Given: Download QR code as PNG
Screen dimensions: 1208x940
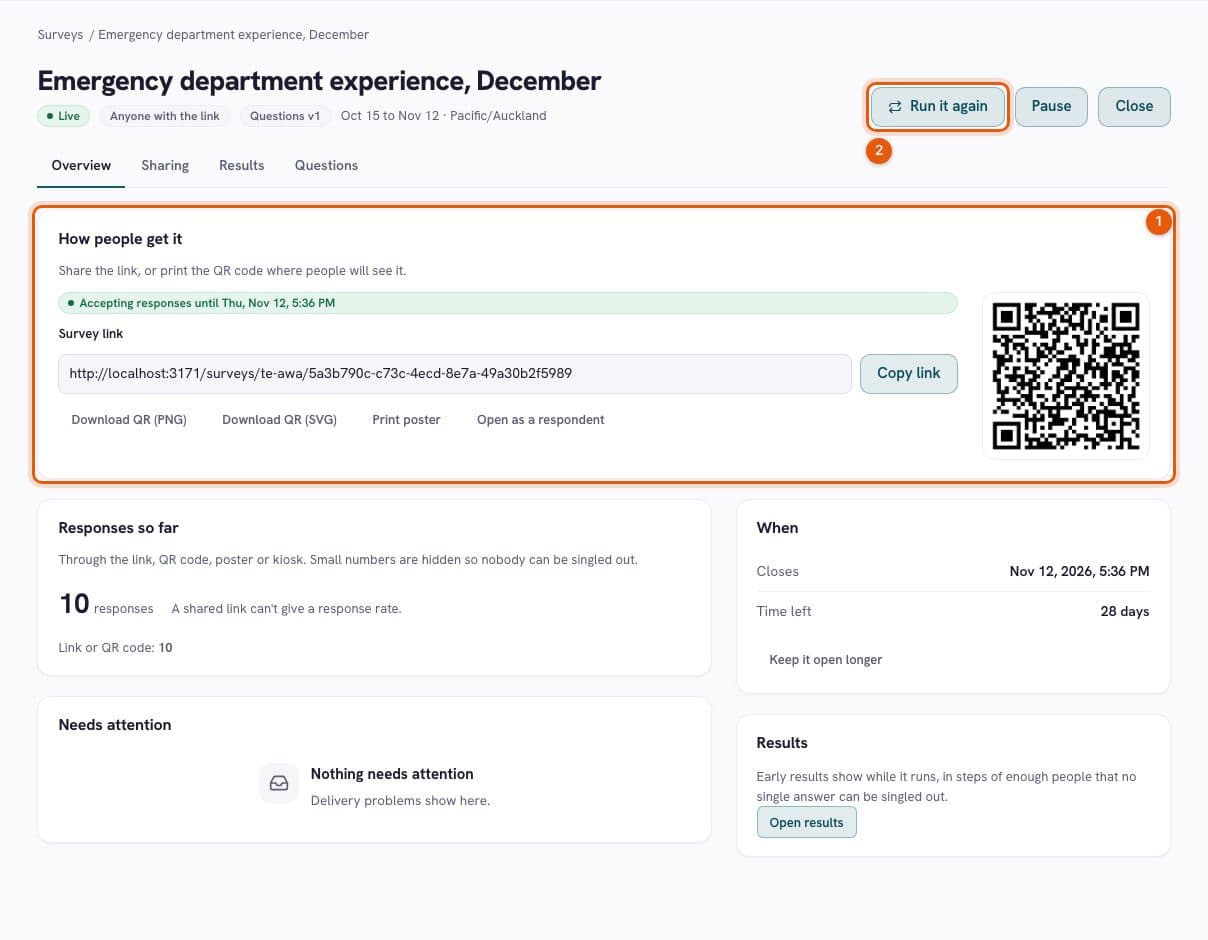Looking at the screenshot, I should point(129,420).
